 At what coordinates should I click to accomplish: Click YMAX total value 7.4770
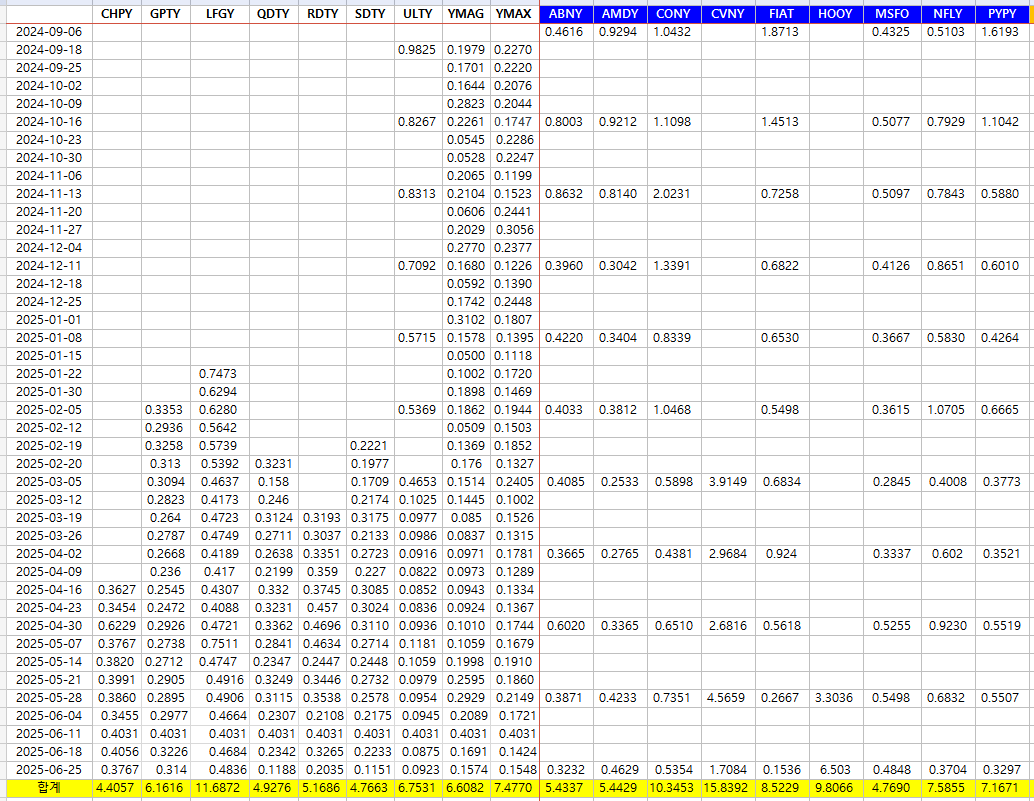coord(514,788)
